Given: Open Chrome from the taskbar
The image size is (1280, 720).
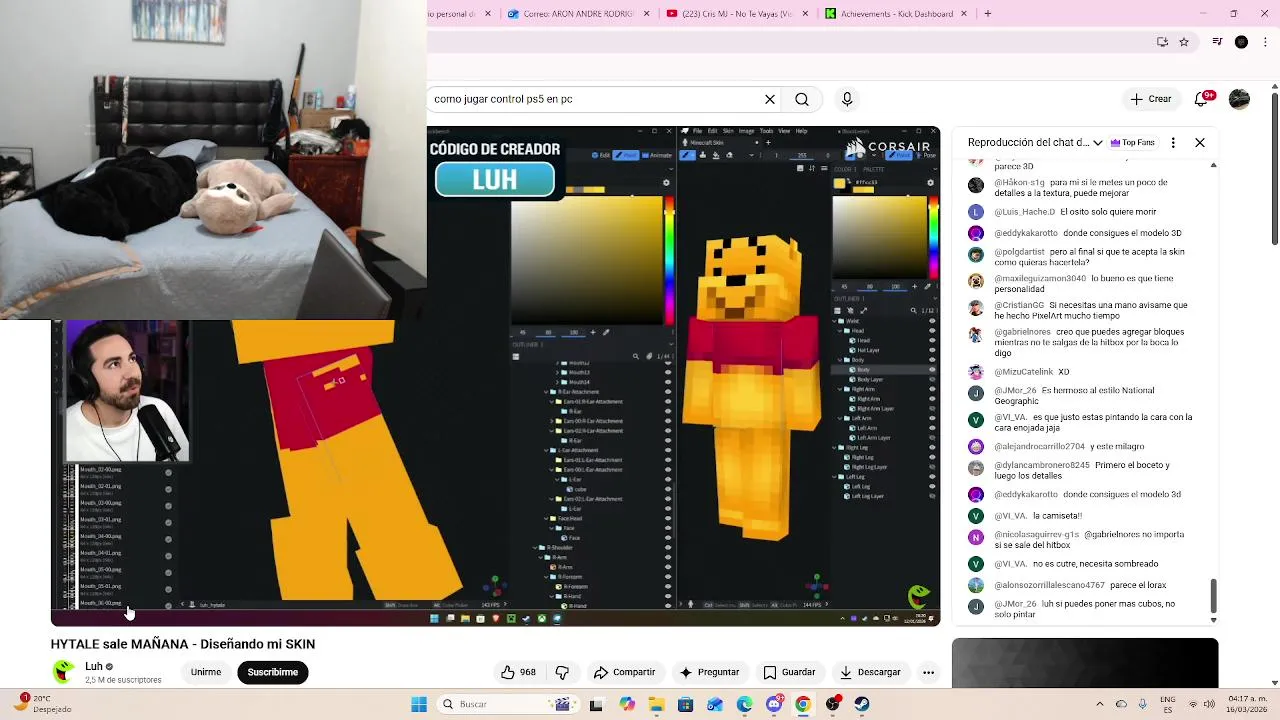Looking at the screenshot, I should [802, 704].
